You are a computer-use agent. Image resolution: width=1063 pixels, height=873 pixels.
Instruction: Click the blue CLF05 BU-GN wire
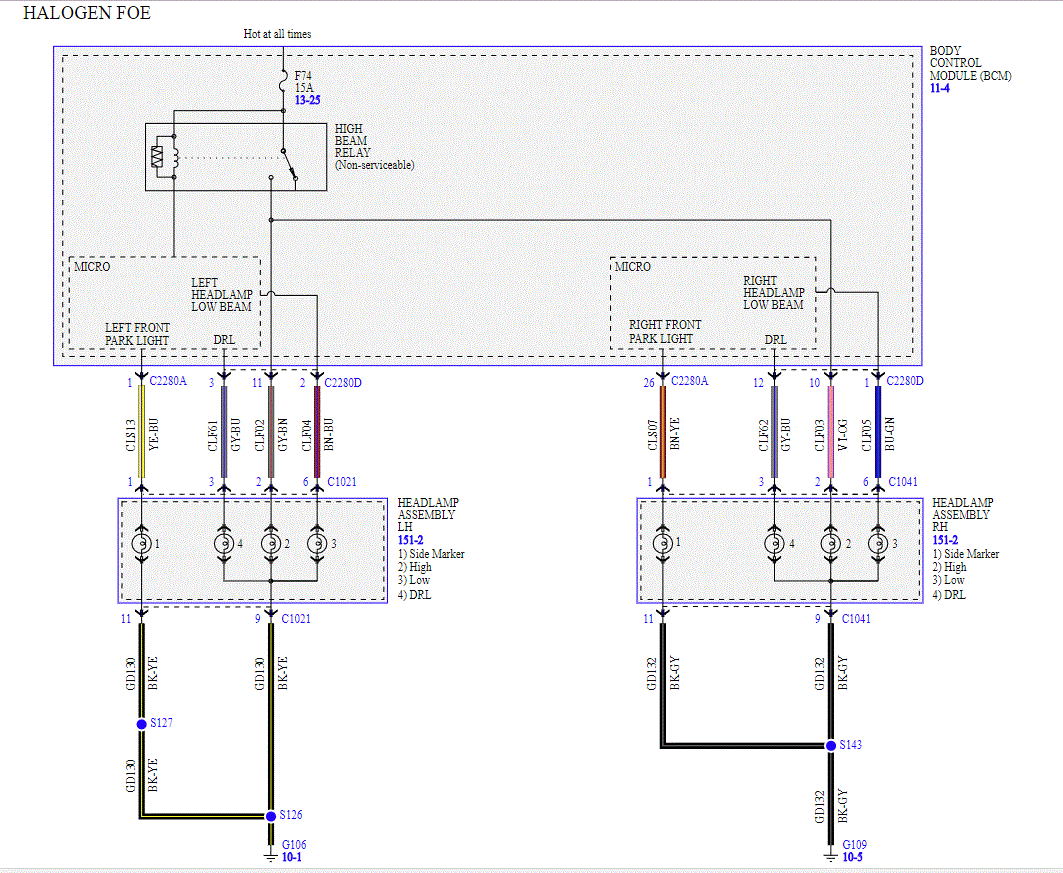click(878, 432)
